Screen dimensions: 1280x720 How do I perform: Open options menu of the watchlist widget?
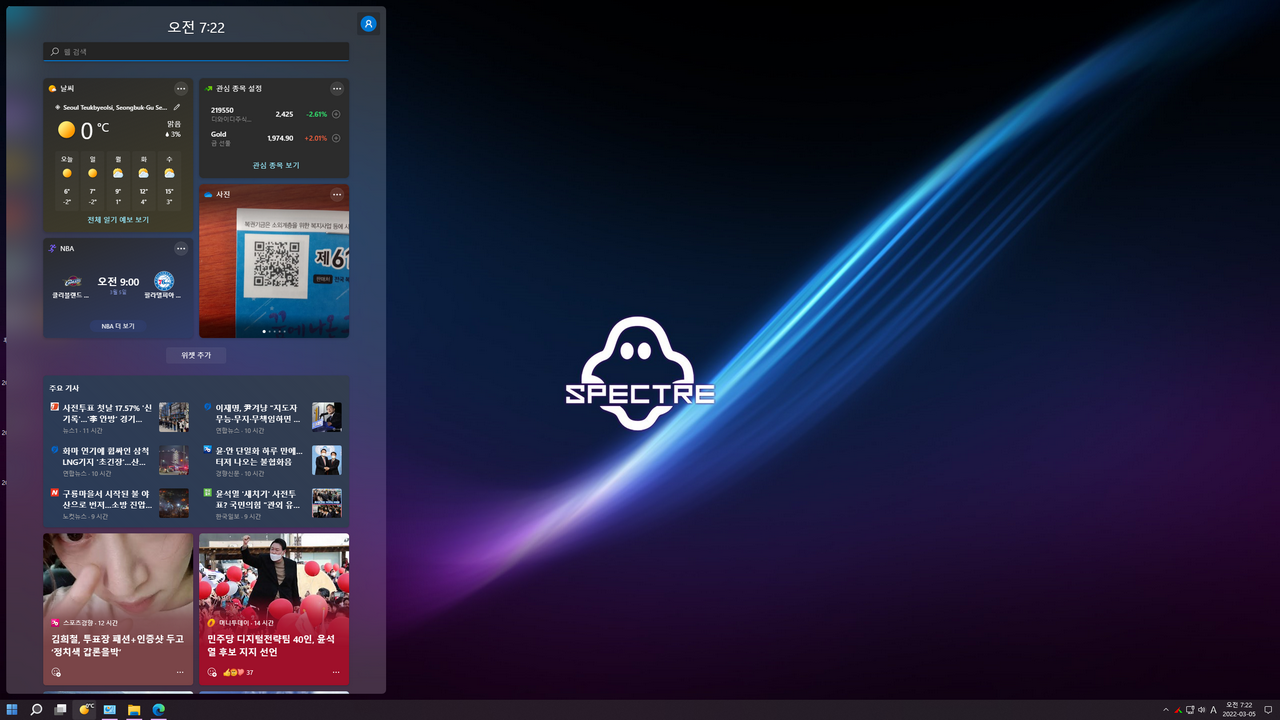pyautogui.click(x=337, y=89)
